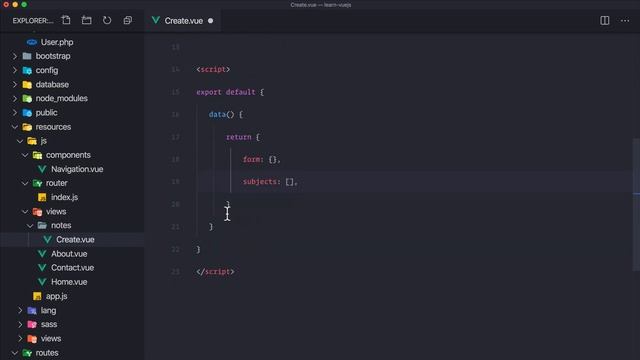Screen dimensions: 640x360
Task: Click the database folder icon
Action: (27, 84)
